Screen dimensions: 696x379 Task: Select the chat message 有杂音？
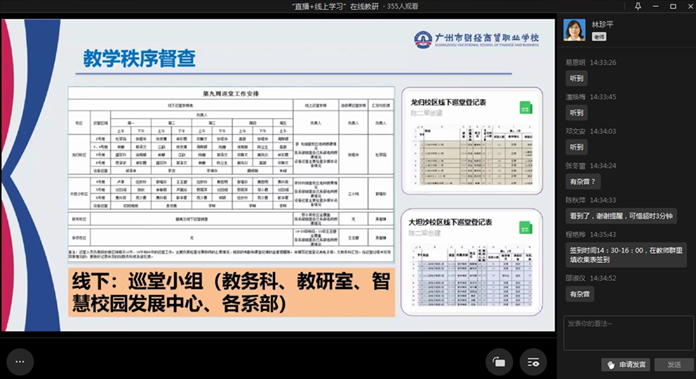583,182
